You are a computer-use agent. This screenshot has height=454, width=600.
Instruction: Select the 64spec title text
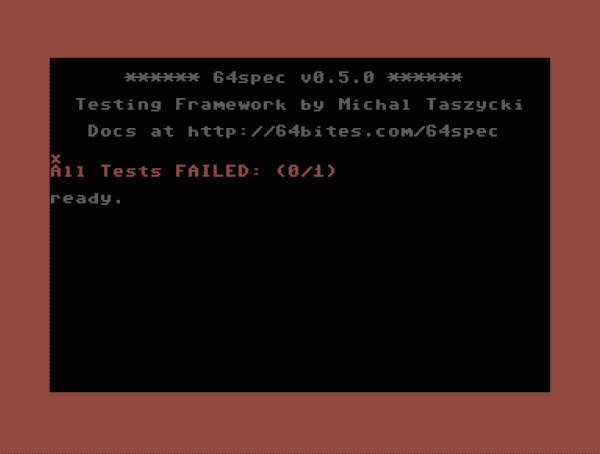click(x=249, y=78)
